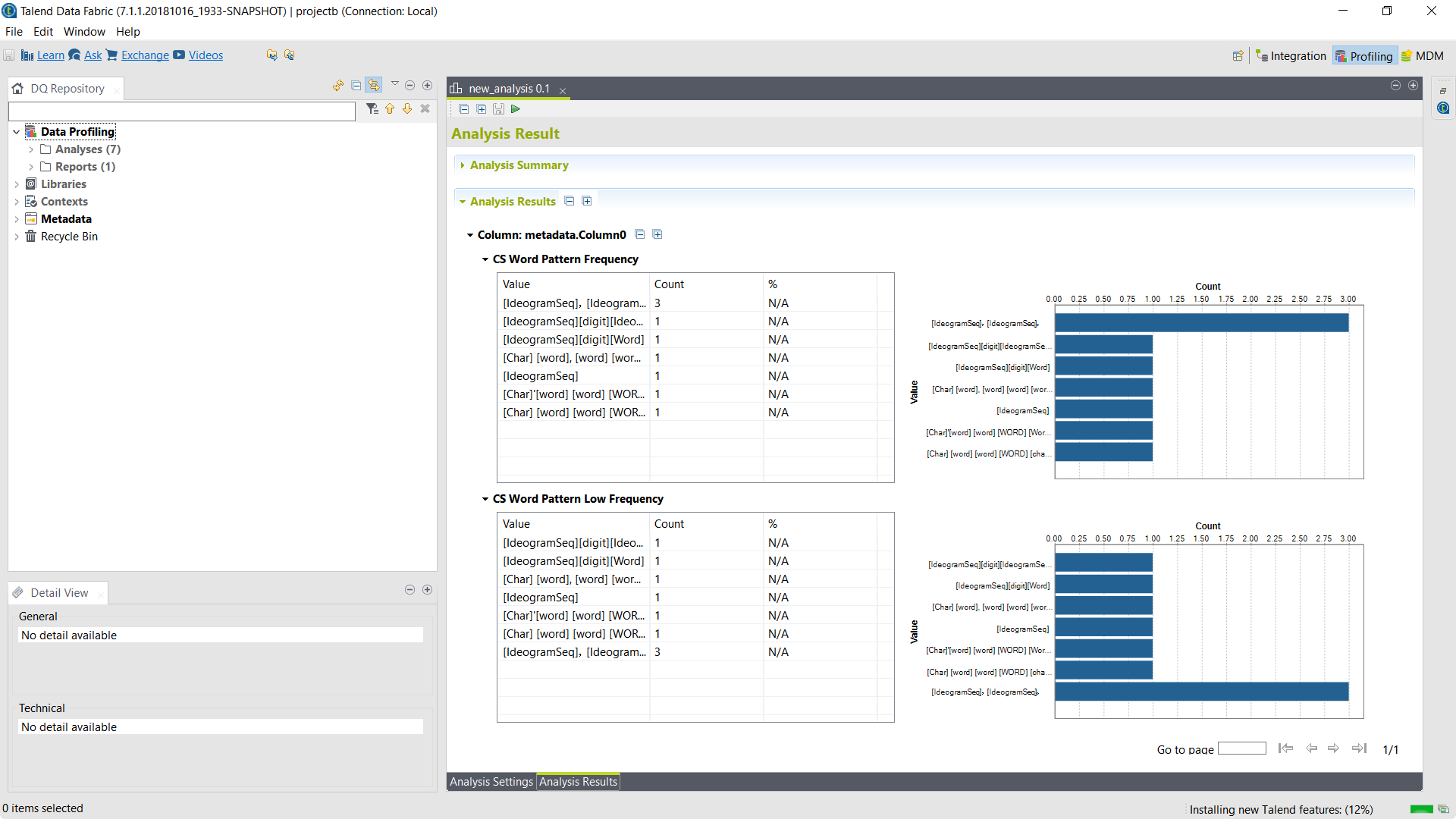The width and height of the screenshot is (1456, 819).
Task: Click the yellow up arrow in repository filter
Action: pyautogui.click(x=390, y=109)
